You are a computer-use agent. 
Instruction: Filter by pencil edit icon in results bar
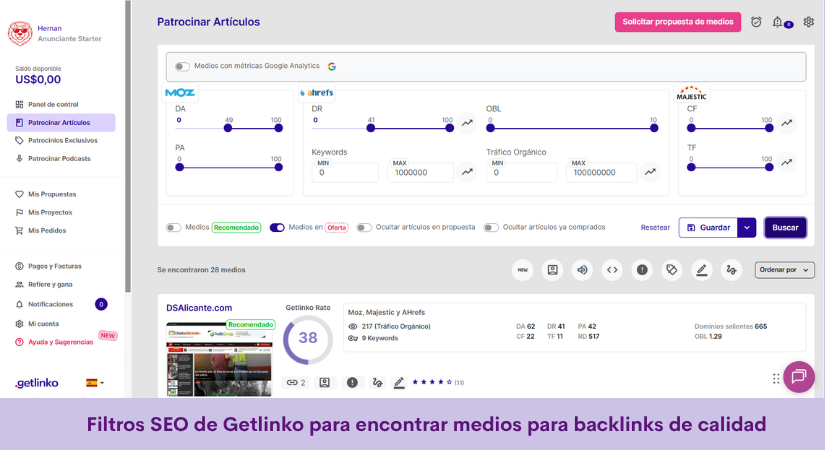click(701, 270)
